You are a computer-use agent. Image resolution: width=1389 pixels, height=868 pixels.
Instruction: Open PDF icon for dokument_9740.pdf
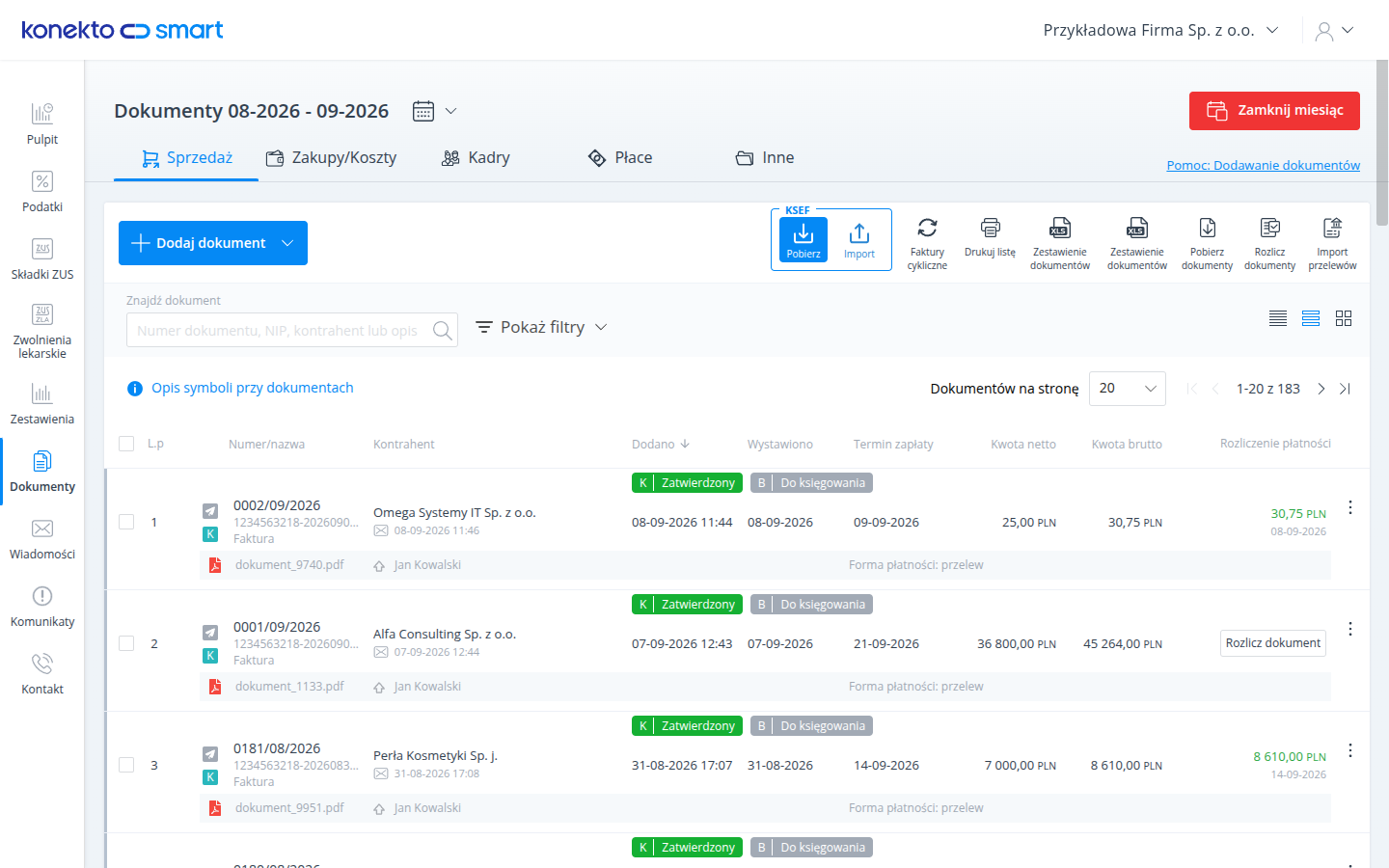pos(215,565)
